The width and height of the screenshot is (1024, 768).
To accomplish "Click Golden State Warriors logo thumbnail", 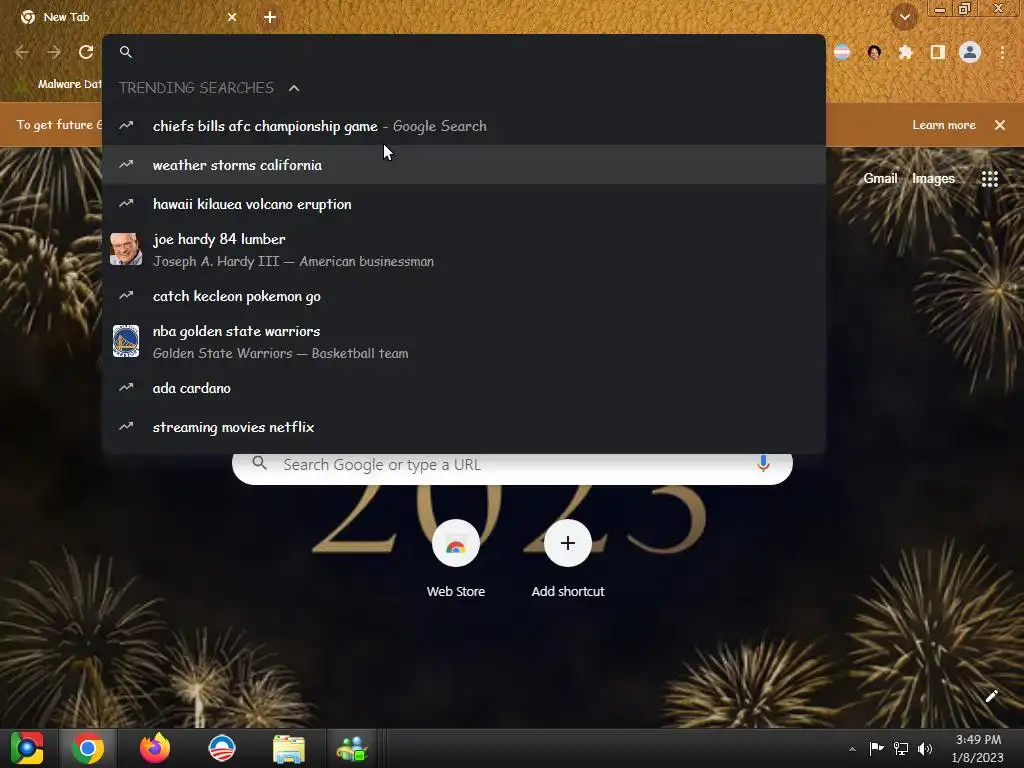I will point(126,341).
